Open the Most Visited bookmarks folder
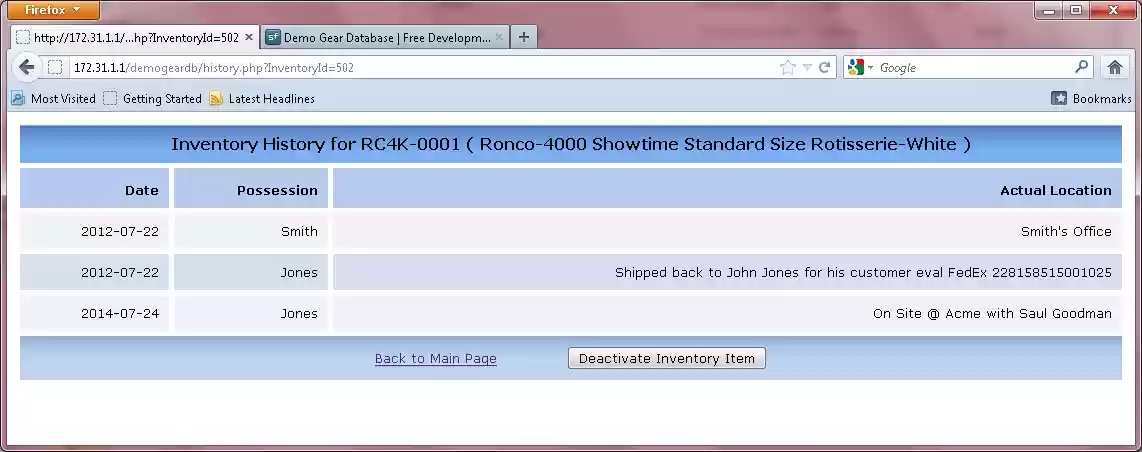This screenshot has width=1142, height=452. 54,98
